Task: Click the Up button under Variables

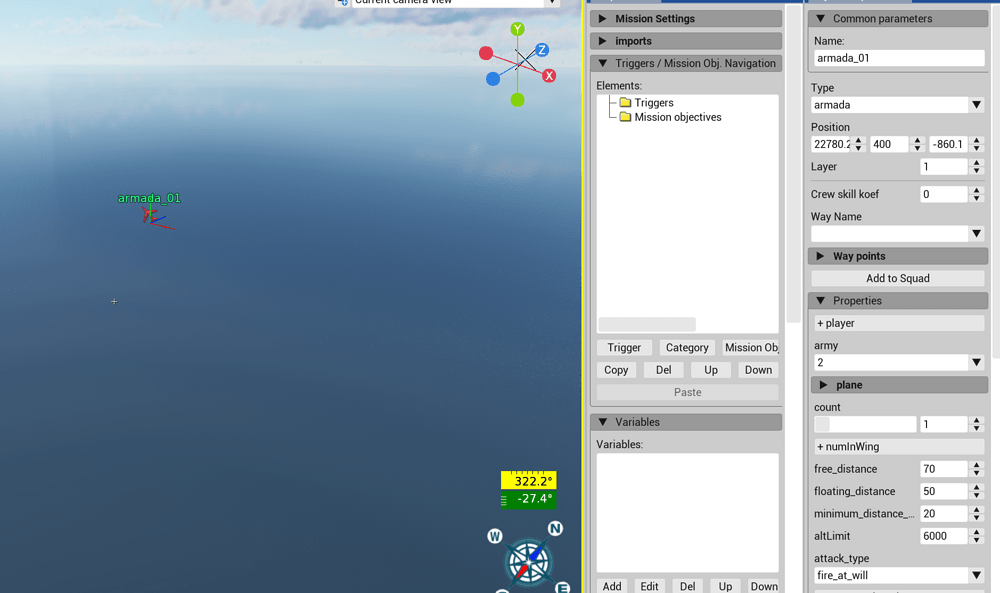Action: (x=725, y=586)
